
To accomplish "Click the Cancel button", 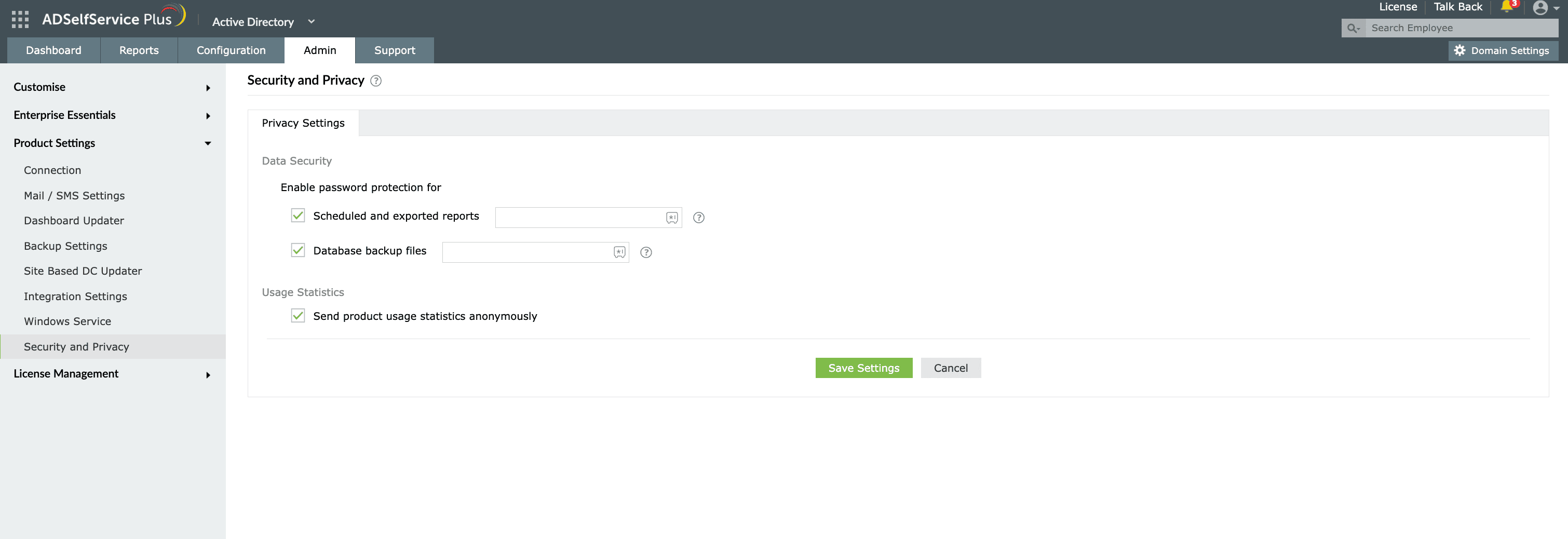I will coord(950,368).
